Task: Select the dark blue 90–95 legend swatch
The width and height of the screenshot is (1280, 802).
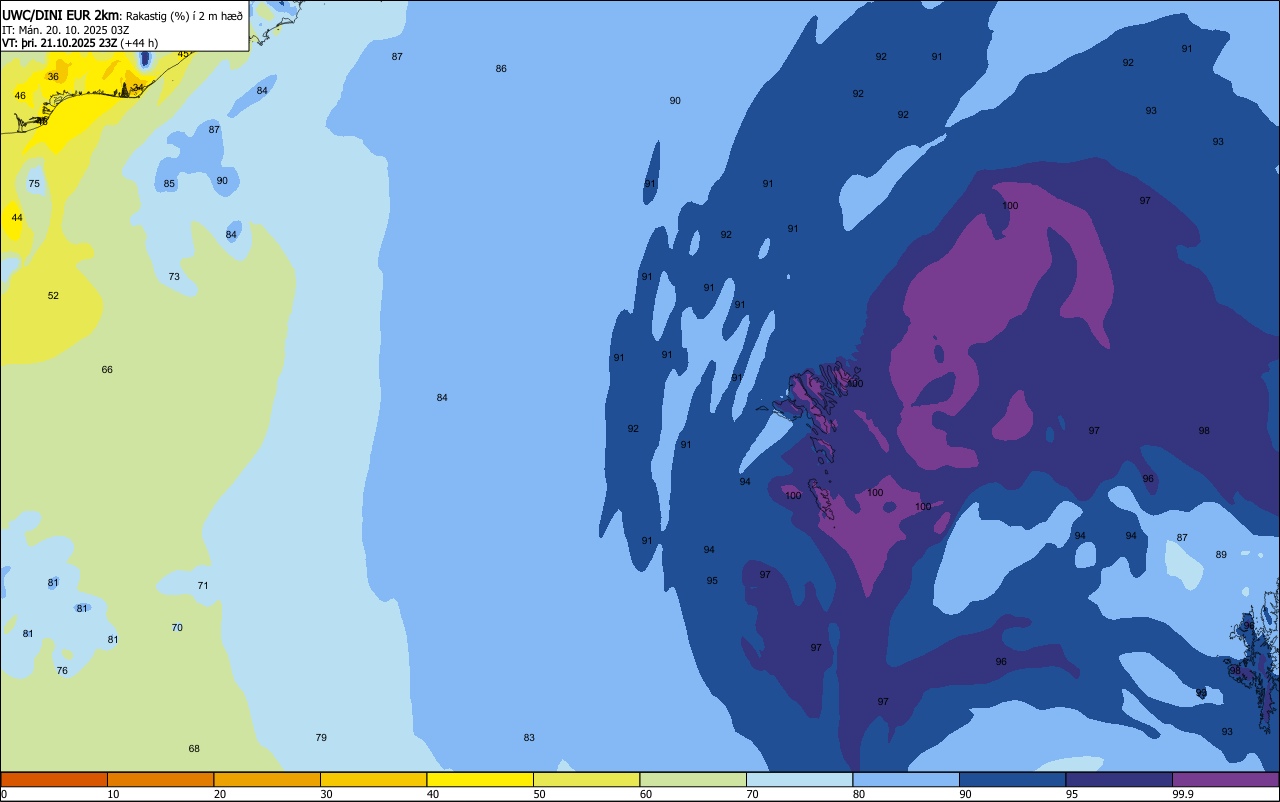Action: 1012,779
